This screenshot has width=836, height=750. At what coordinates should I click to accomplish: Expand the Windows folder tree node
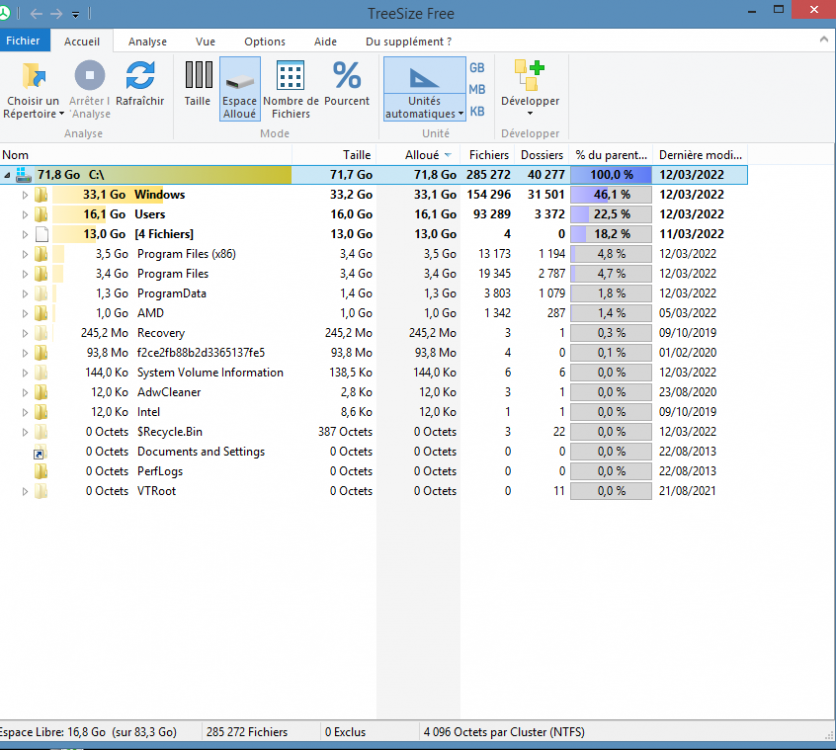click(x=26, y=195)
